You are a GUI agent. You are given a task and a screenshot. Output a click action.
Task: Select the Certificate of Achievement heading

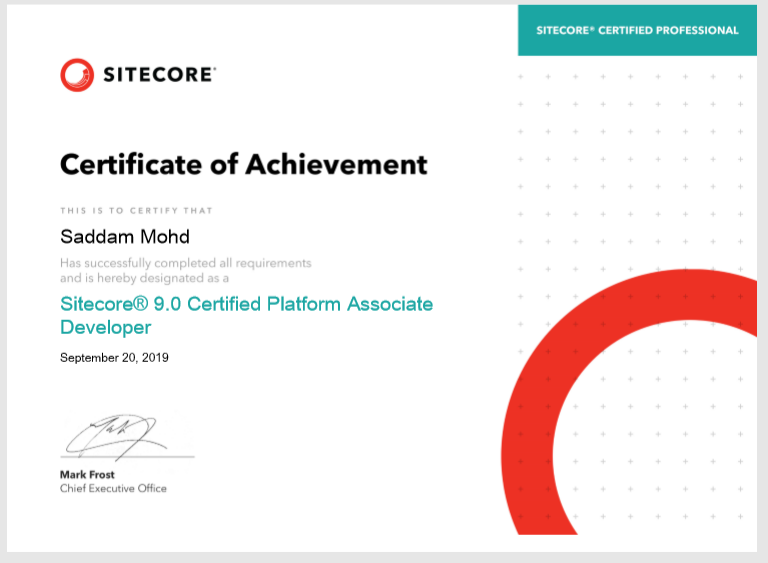pos(243,164)
